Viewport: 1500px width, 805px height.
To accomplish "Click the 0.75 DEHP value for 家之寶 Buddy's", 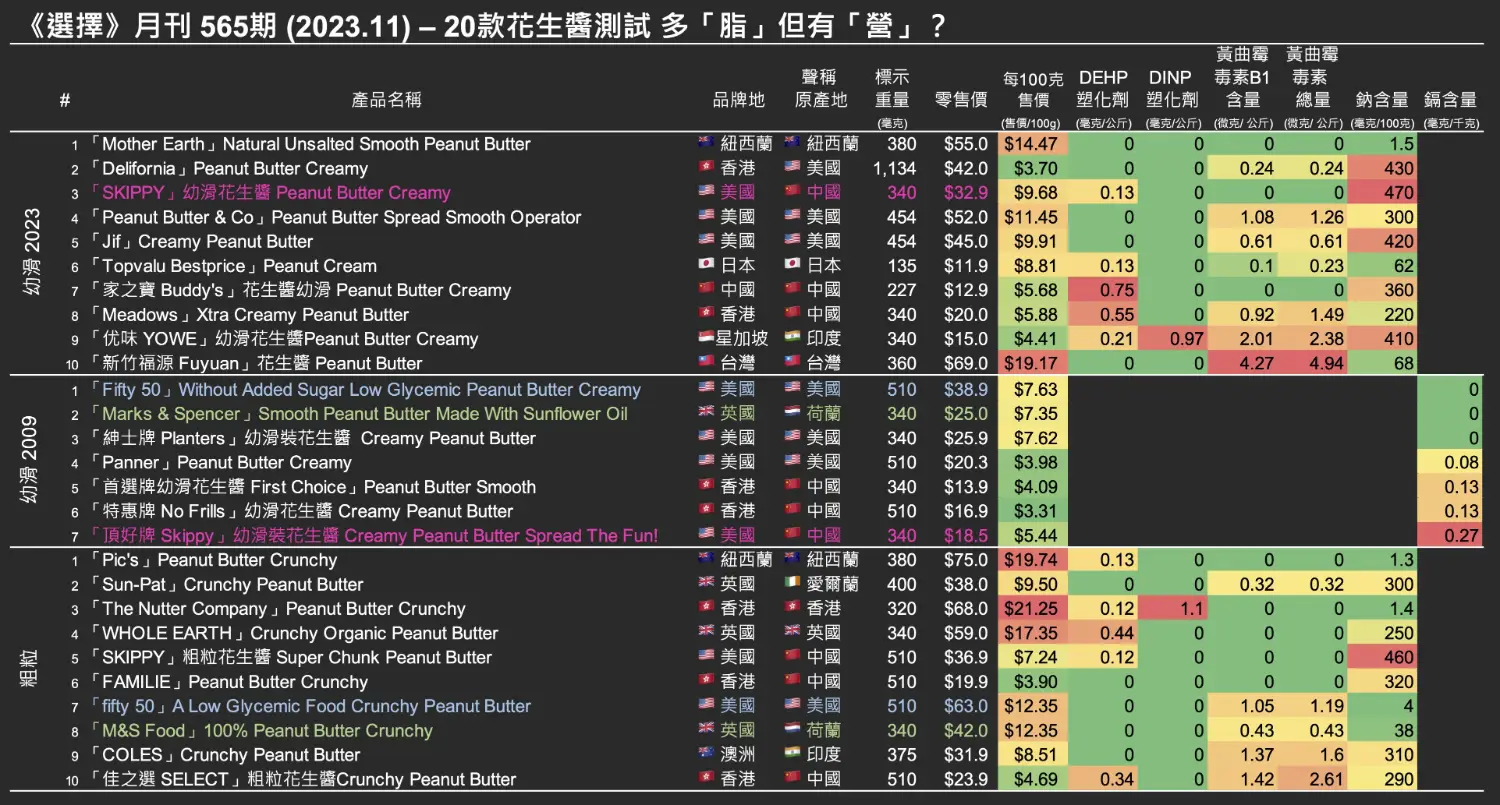I will 1102,290.
